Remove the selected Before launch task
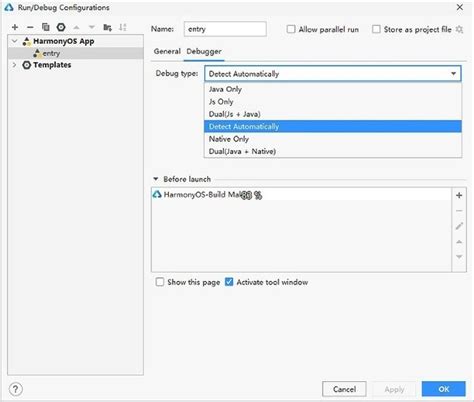This screenshot has width=474, height=402. click(459, 211)
